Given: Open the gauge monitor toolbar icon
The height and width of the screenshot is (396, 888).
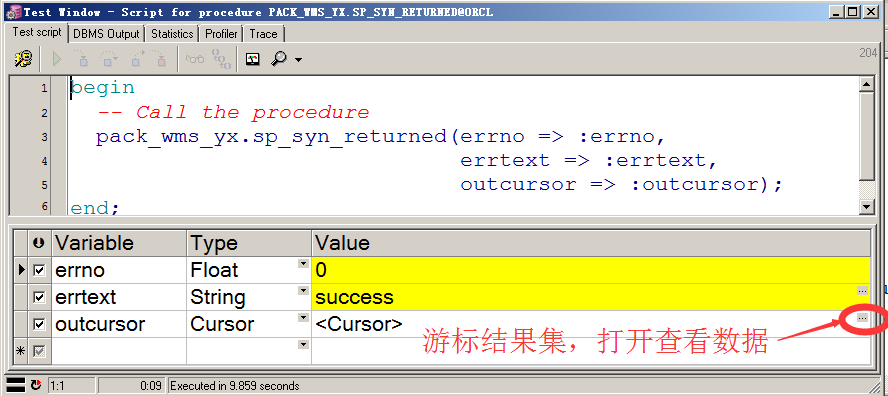Looking at the screenshot, I should pos(253,59).
